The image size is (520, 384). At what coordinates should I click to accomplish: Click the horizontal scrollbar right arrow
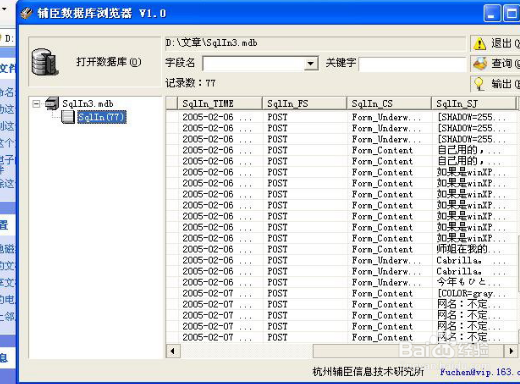tap(511, 351)
